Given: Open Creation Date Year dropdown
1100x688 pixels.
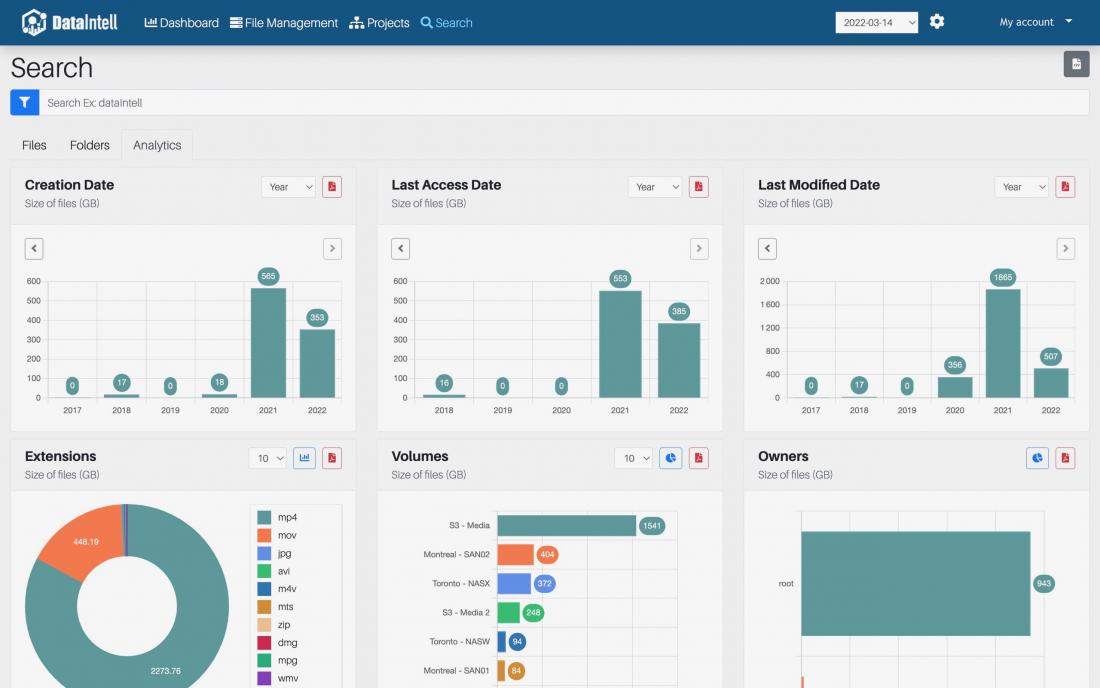Looking at the screenshot, I should (288, 187).
